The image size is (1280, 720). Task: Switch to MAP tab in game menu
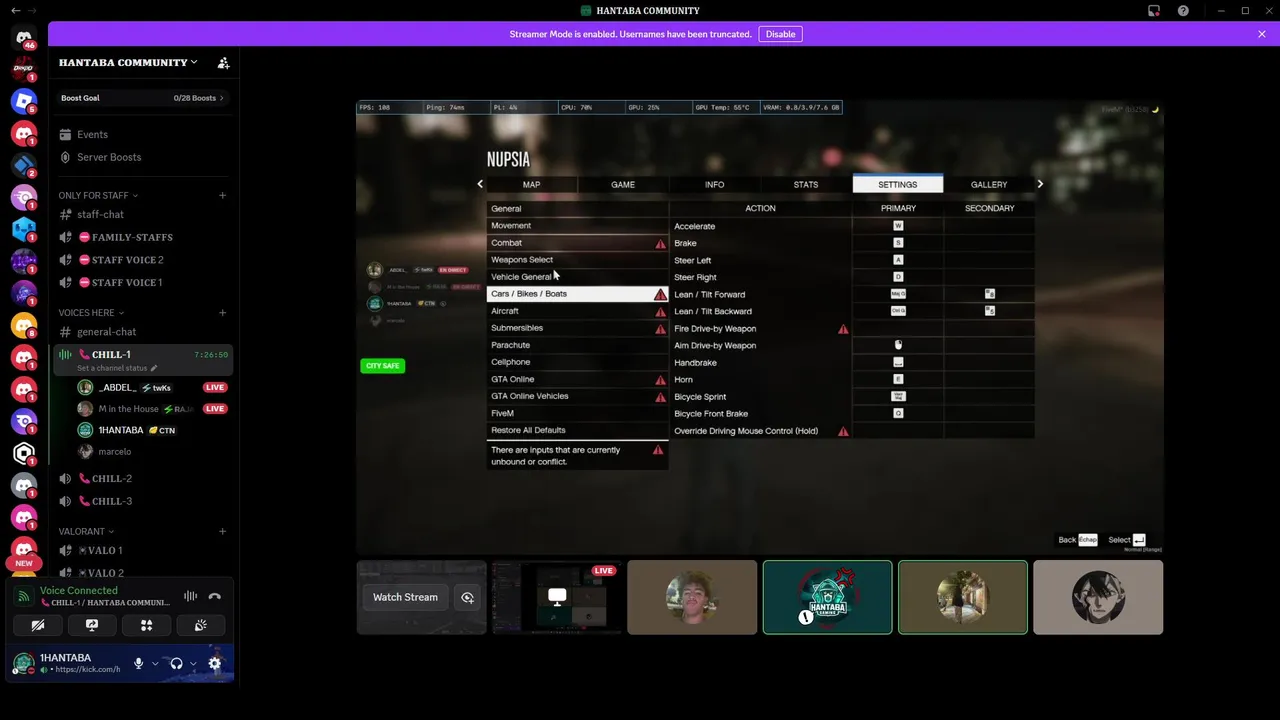point(531,184)
